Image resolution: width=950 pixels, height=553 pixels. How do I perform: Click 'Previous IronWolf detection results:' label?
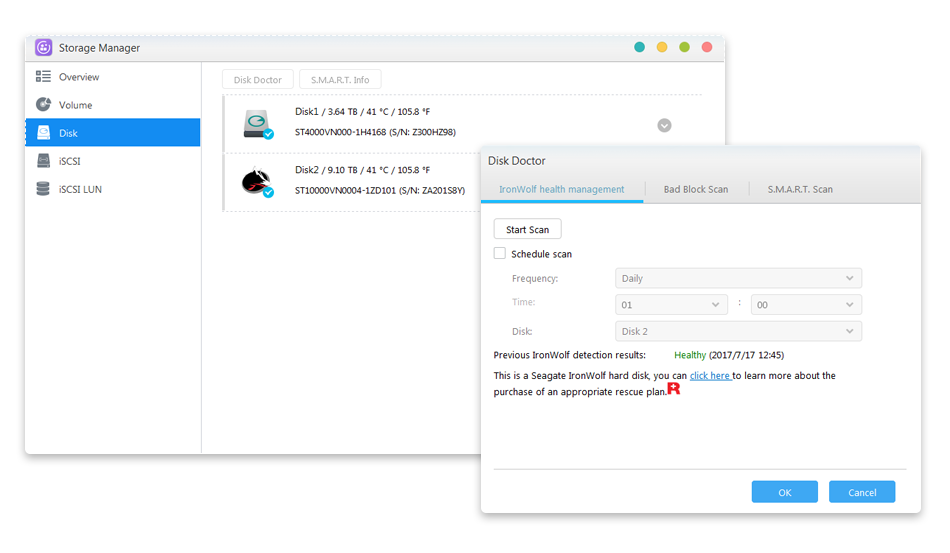pos(570,355)
